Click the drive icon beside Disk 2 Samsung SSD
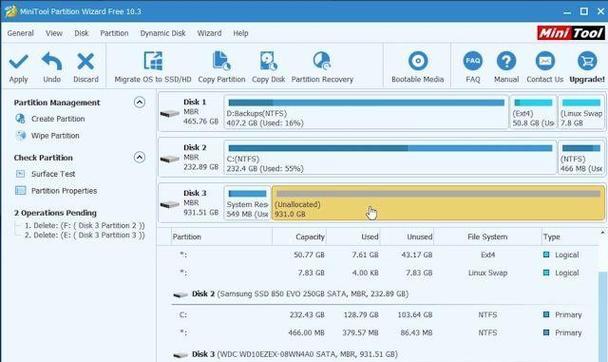Screen dimensions: 608x362 coord(181,295)
